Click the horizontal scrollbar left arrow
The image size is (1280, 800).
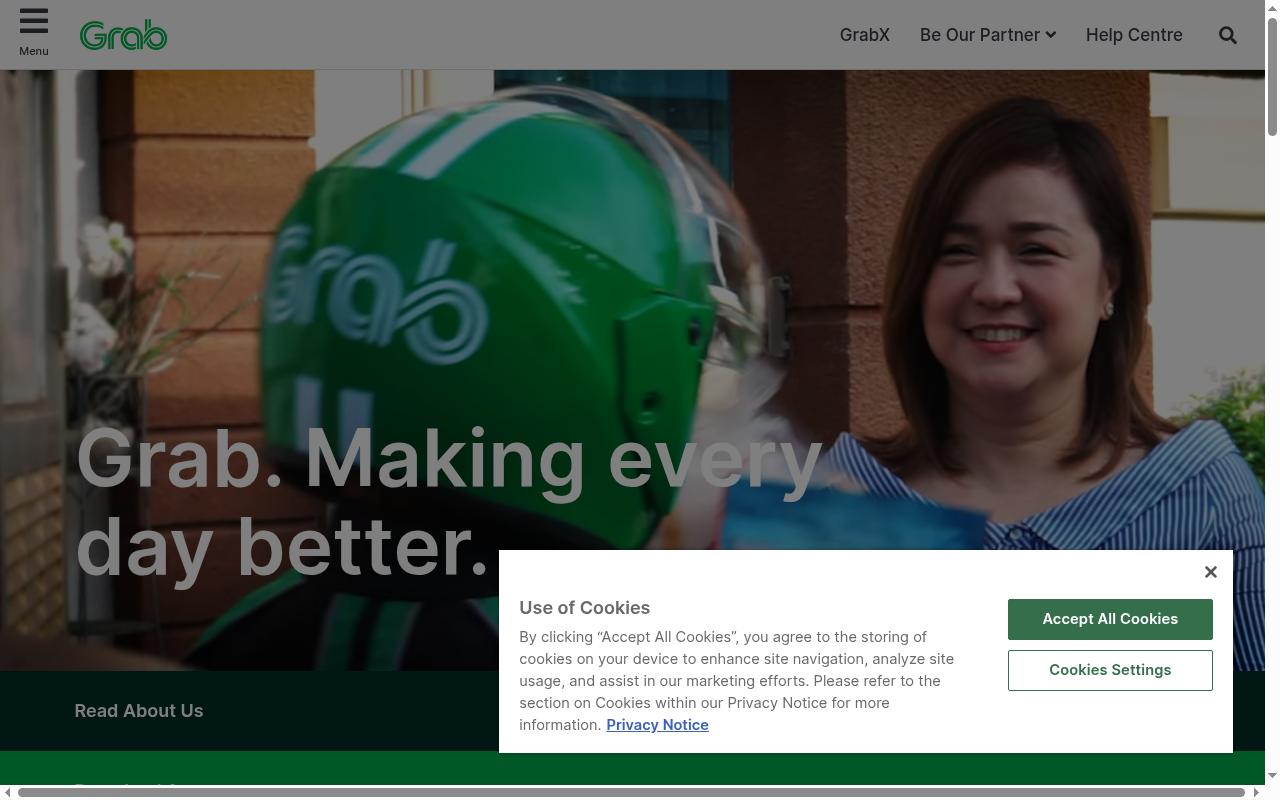click(7, 793)
